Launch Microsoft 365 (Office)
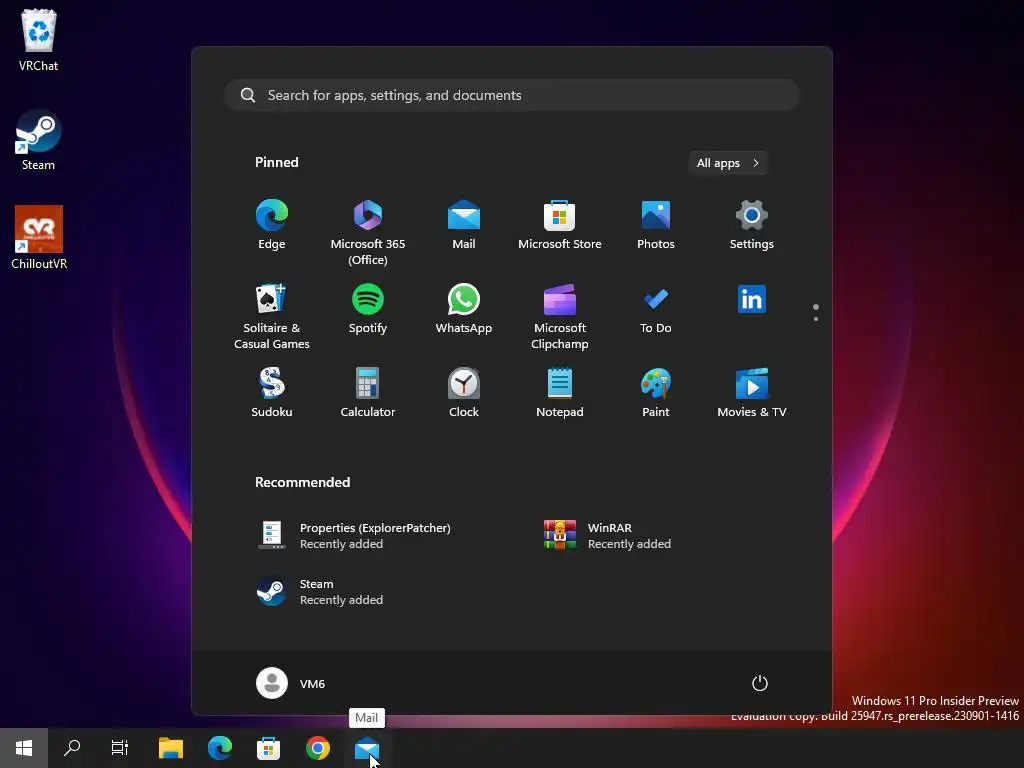This screenshot has width=1024, height=768. pyautogui.click(x=368, y=232)
